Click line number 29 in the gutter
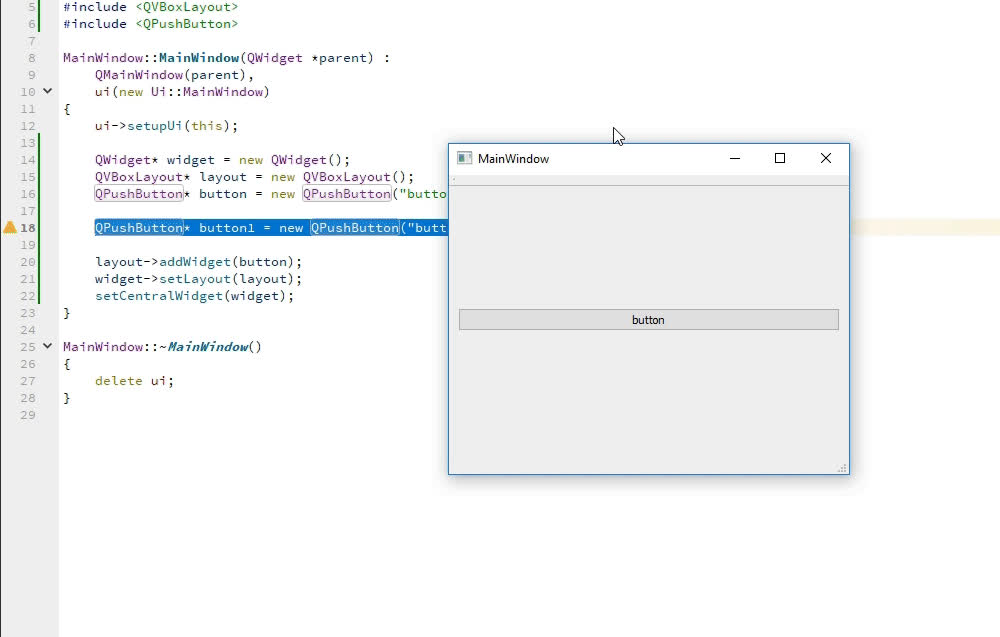Viewport: 1000px width, 637px height. click(28, 414)
